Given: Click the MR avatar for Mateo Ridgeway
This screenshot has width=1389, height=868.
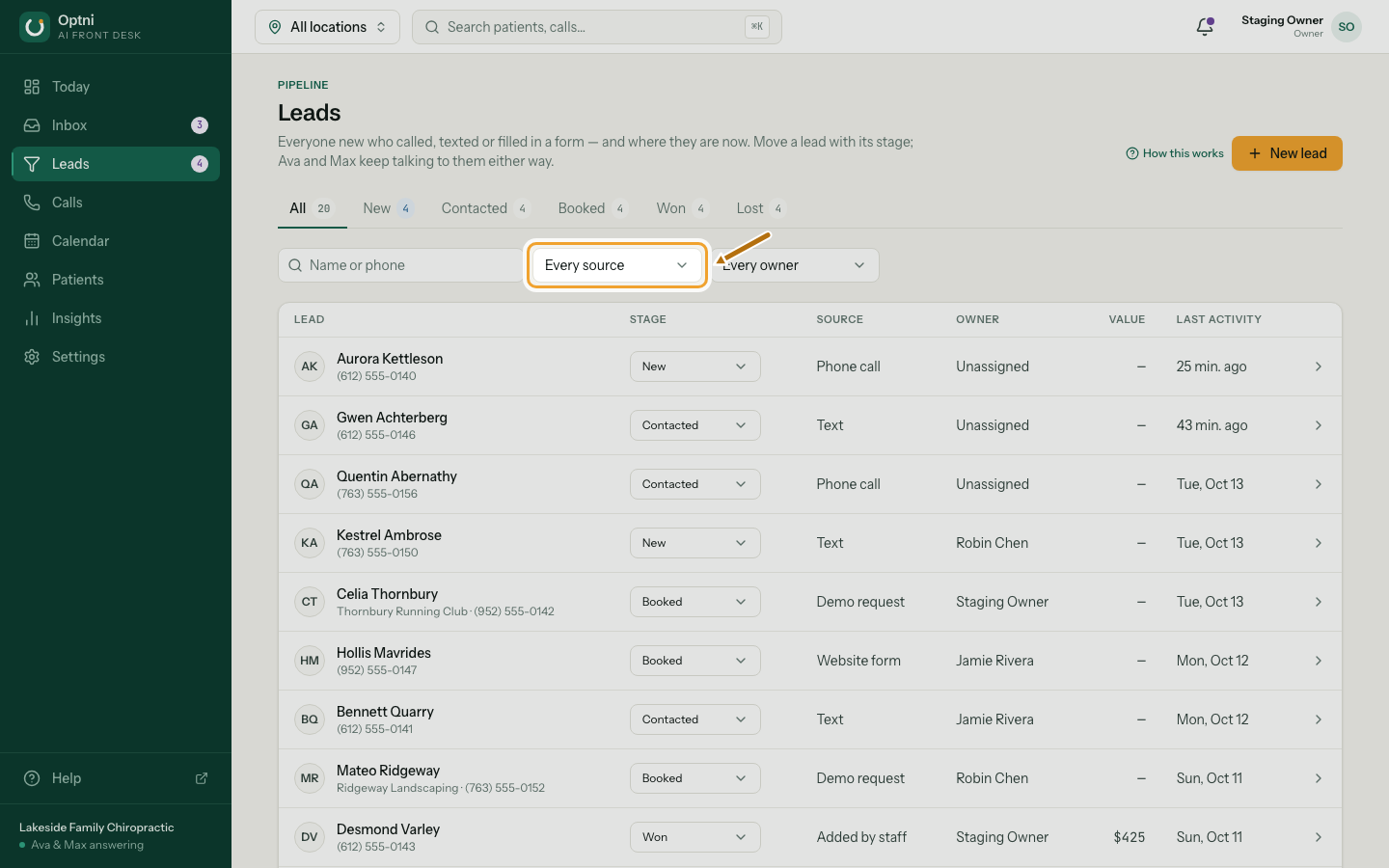Looking at the screenshot, I should coord(310,778).
